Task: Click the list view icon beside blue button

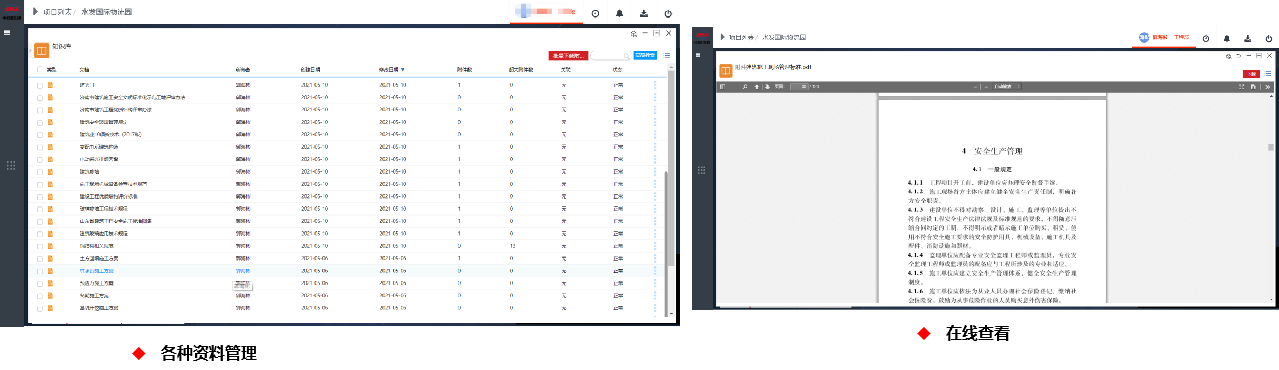Action: (667, 55)
